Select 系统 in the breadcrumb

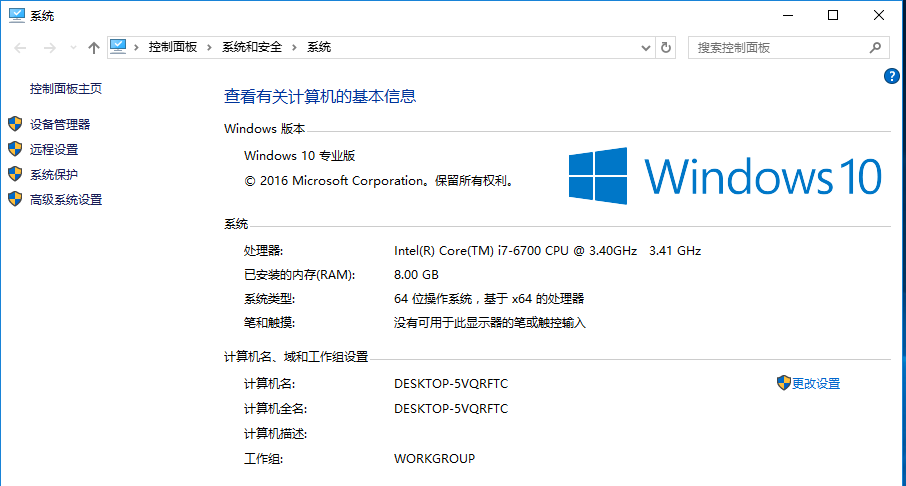tap(319, 47)
